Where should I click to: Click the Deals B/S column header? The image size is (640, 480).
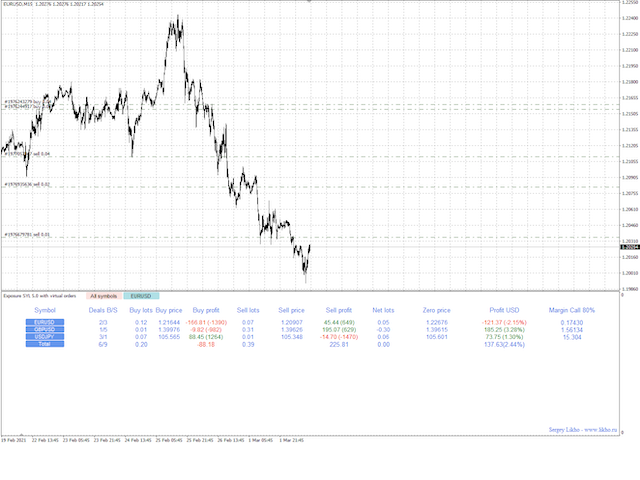pos(103,310)
